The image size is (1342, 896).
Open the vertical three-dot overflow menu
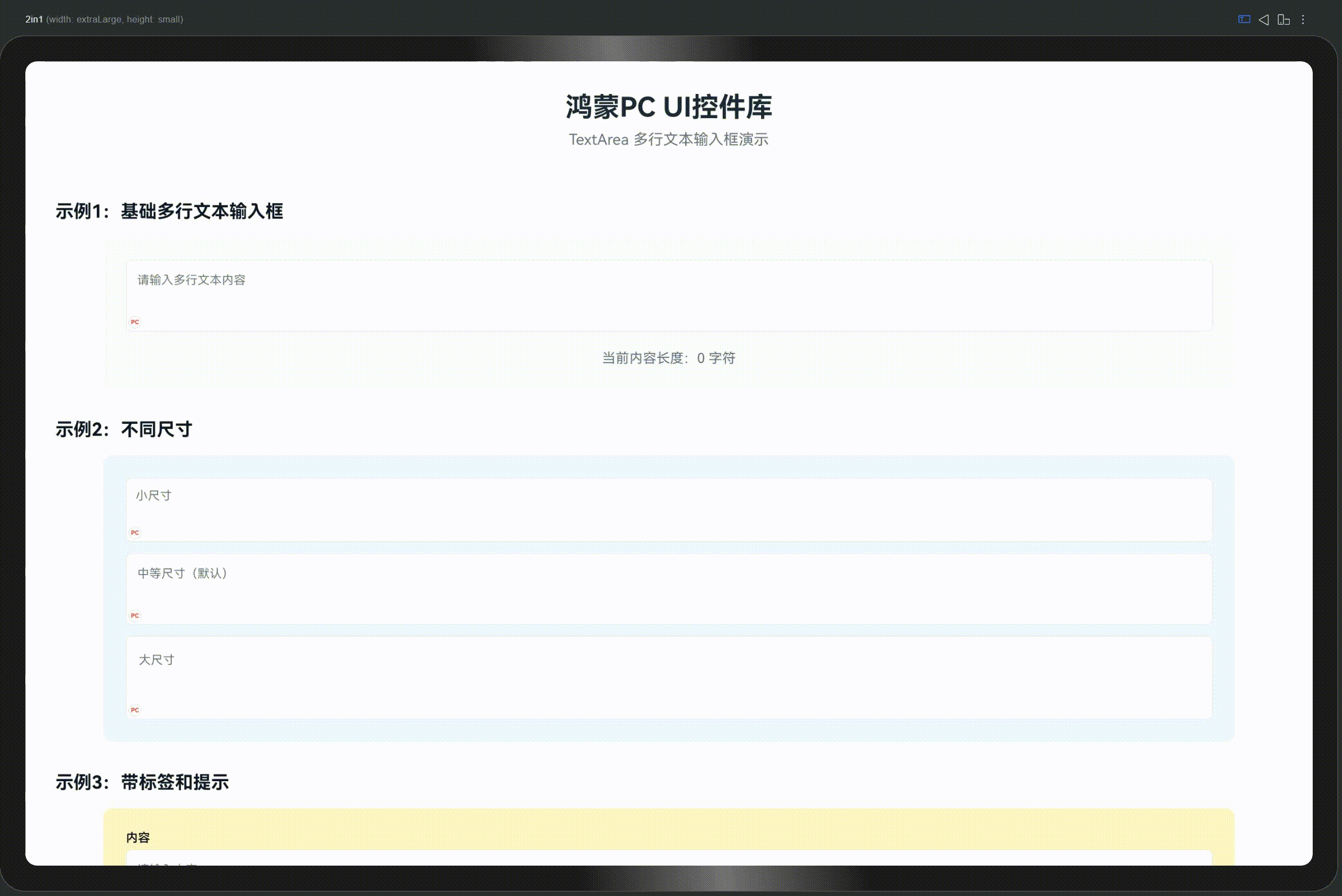point(1304,20)
